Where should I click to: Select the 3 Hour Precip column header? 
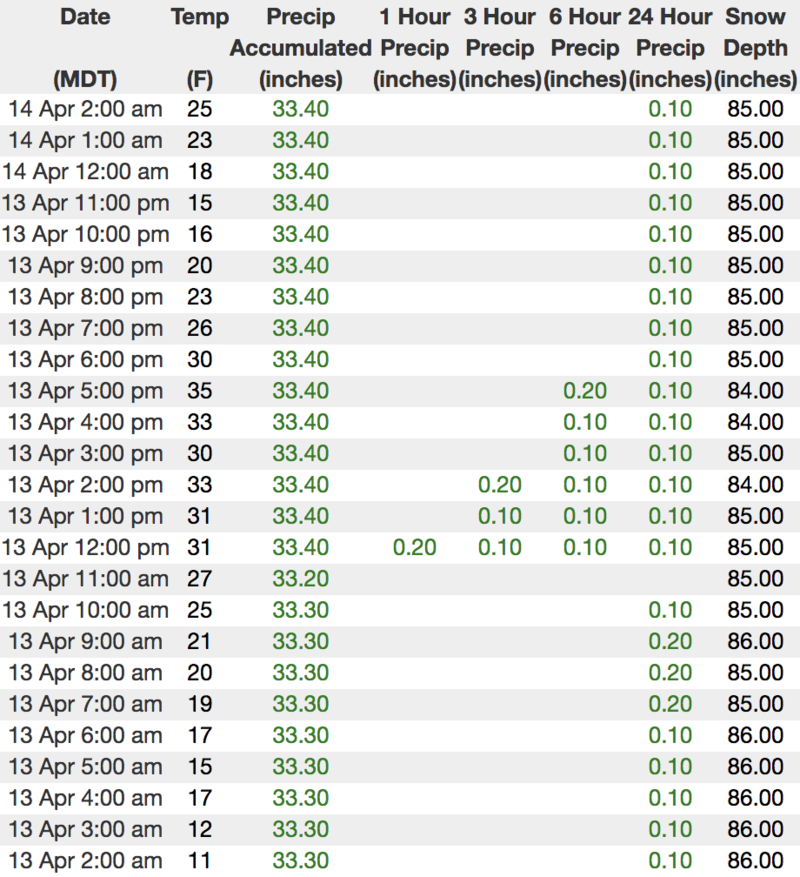500,47
